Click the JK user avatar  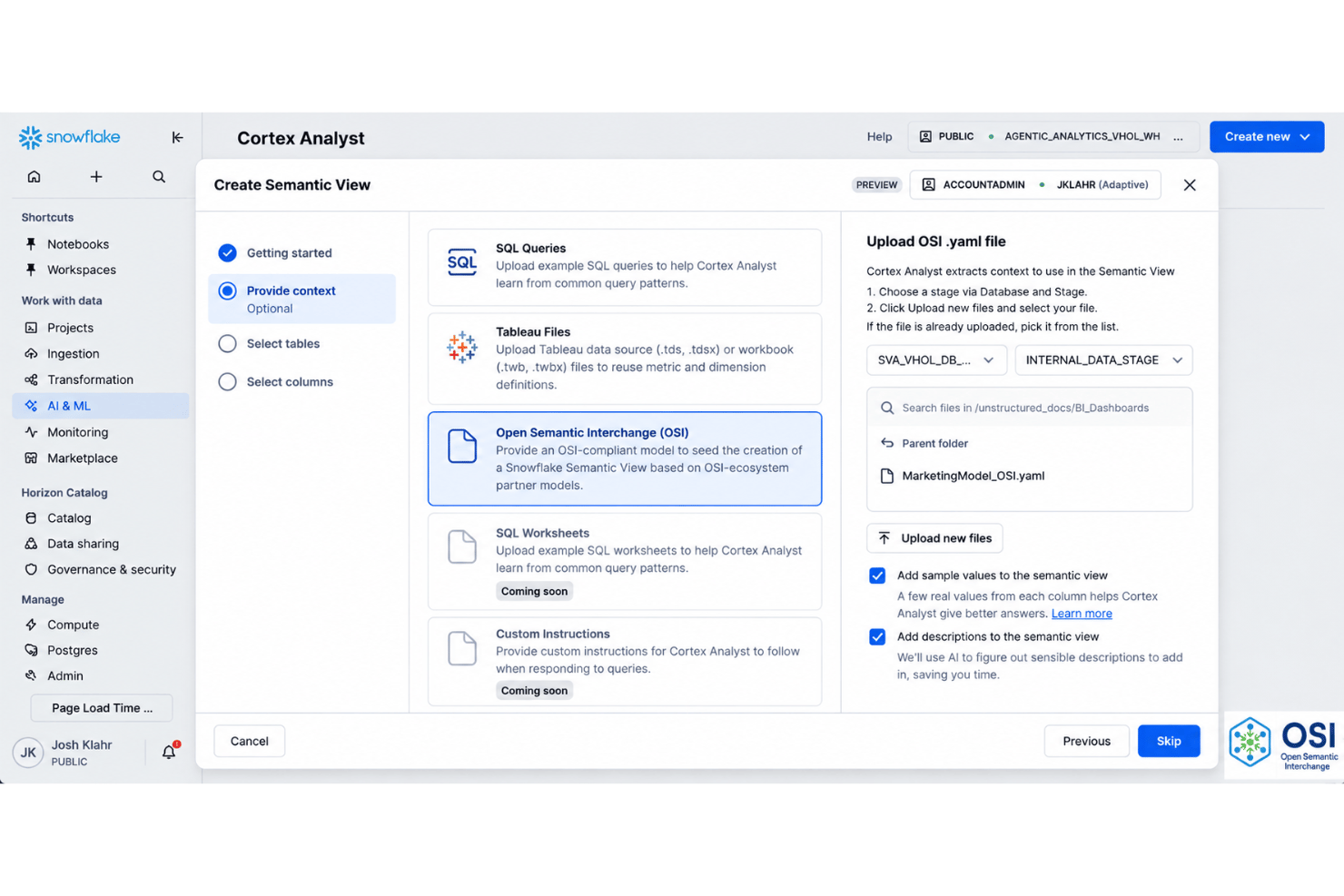(x=28, y=753)
